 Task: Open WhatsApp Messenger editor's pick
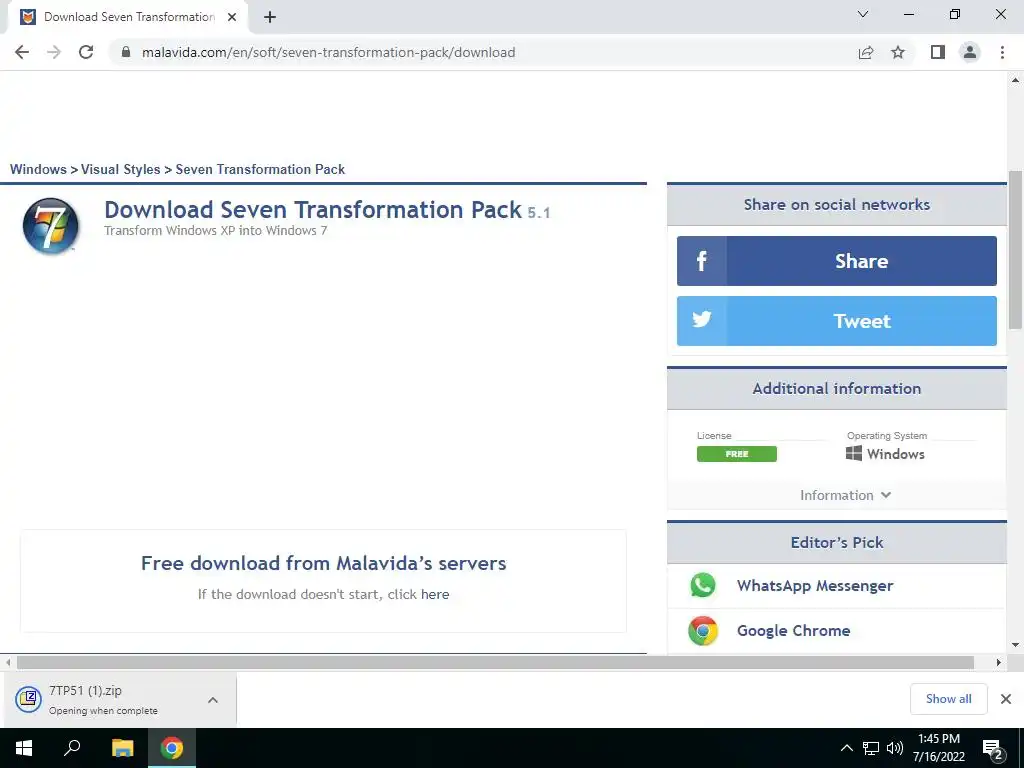[x=814, y=586]
